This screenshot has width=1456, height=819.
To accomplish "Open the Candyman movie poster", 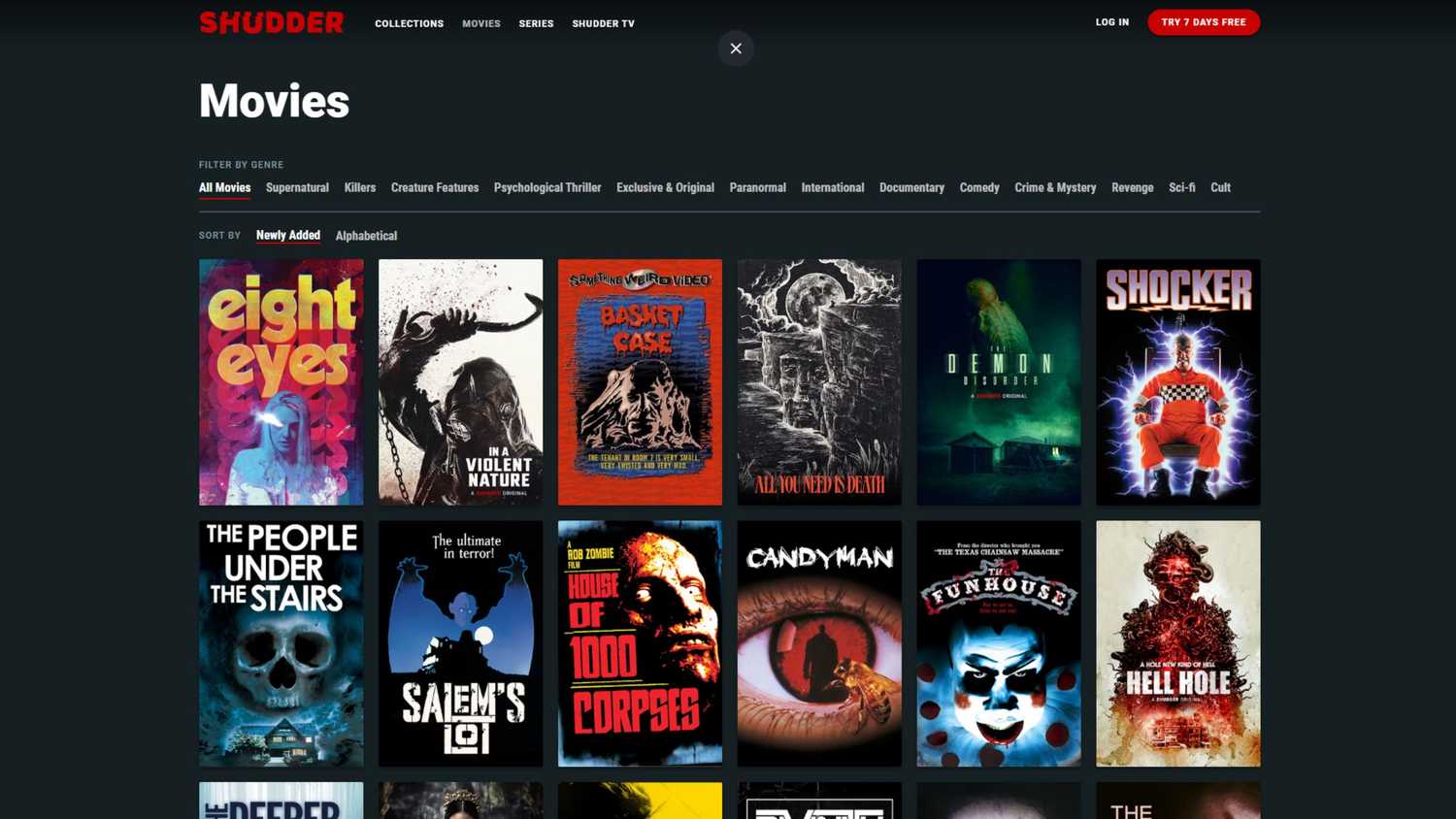I will [x=819, y=643].
